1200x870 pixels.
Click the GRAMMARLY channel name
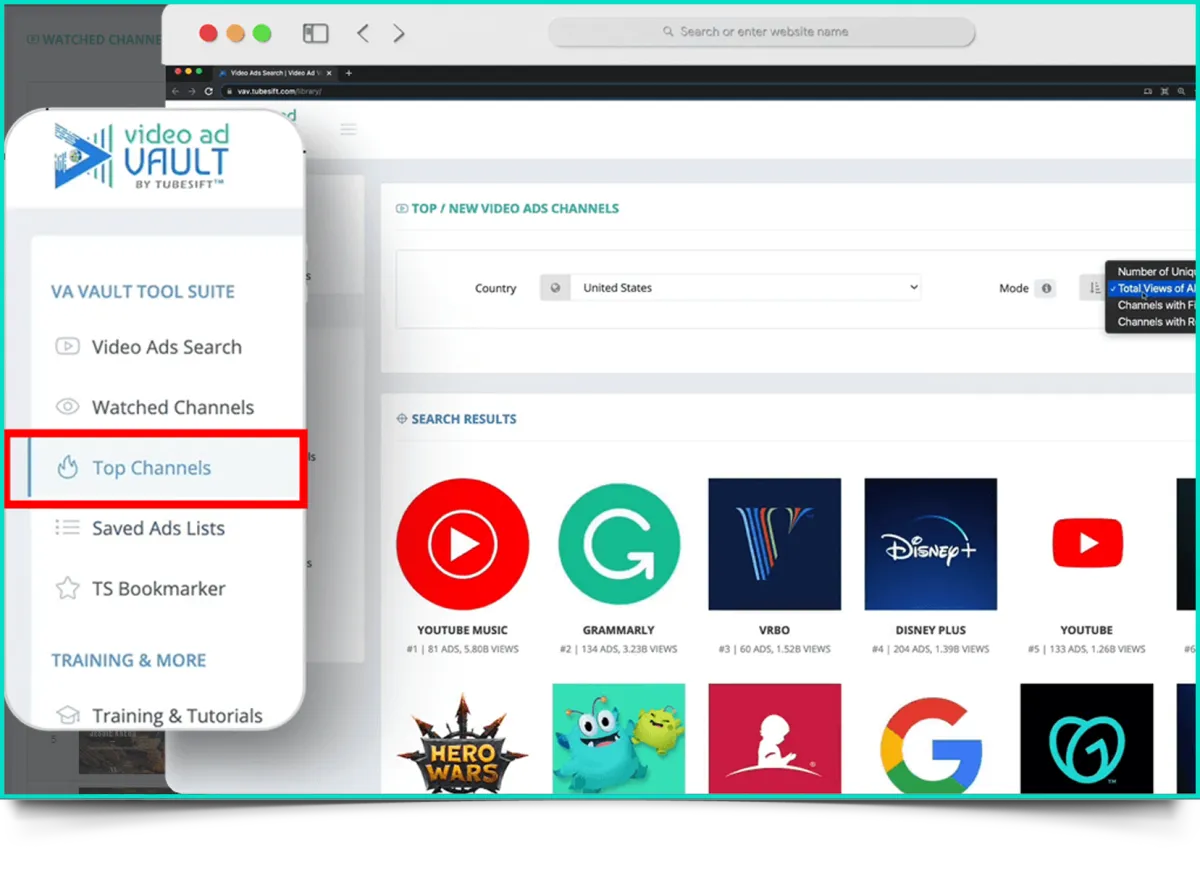point(618,630)
